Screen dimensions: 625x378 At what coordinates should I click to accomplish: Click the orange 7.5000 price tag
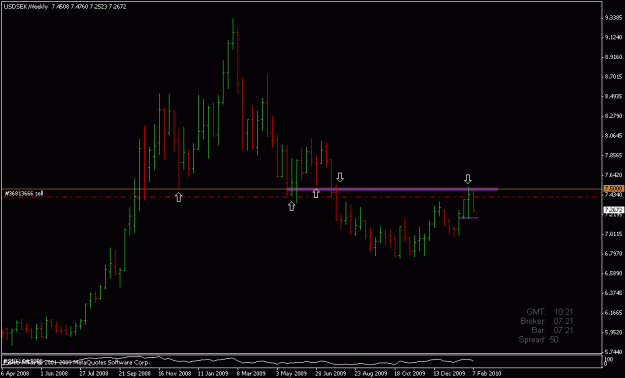[x=613, y=188]
